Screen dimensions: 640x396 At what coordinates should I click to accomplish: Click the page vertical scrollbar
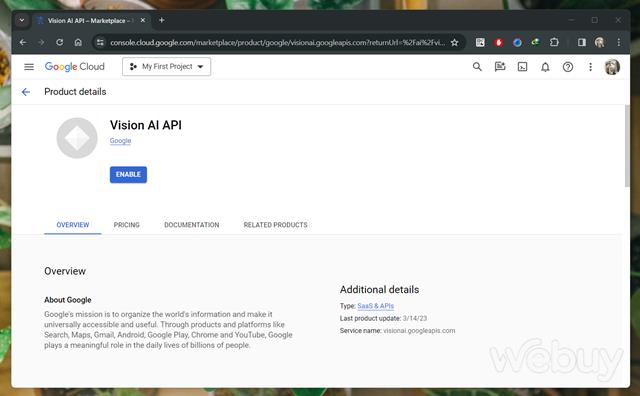[627, 146]
